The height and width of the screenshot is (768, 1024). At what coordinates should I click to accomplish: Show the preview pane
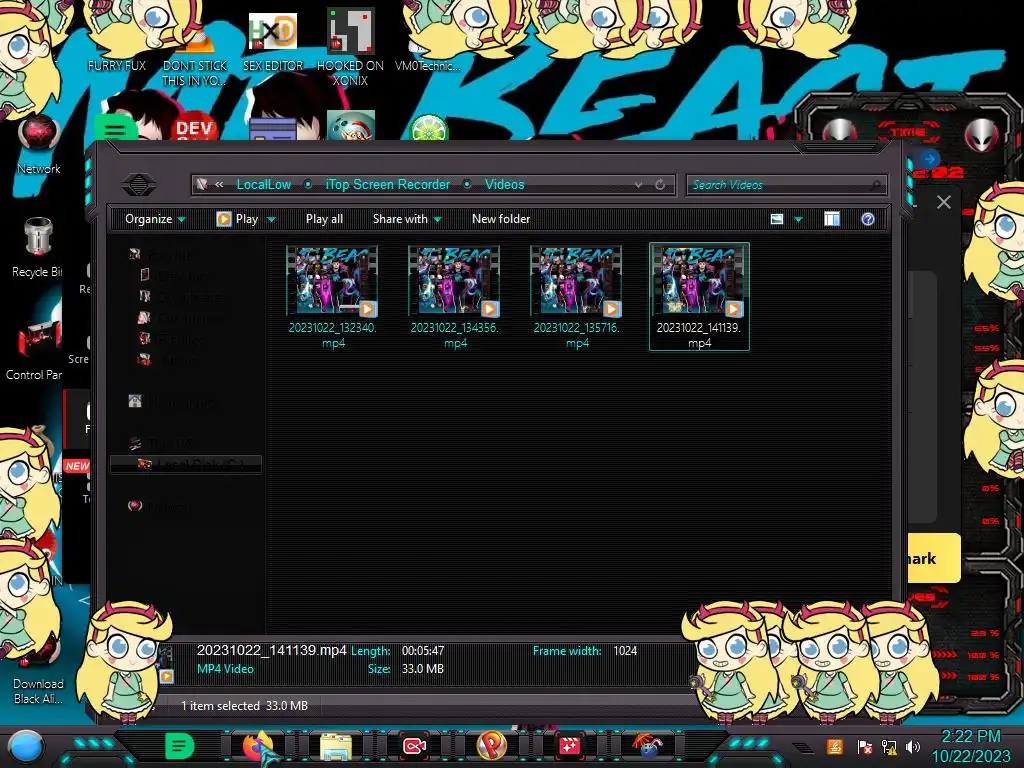[831, 219]
